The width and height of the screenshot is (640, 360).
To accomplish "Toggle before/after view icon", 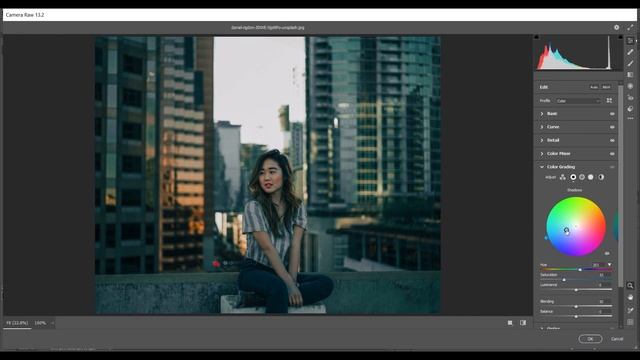I will click(523, 323).
